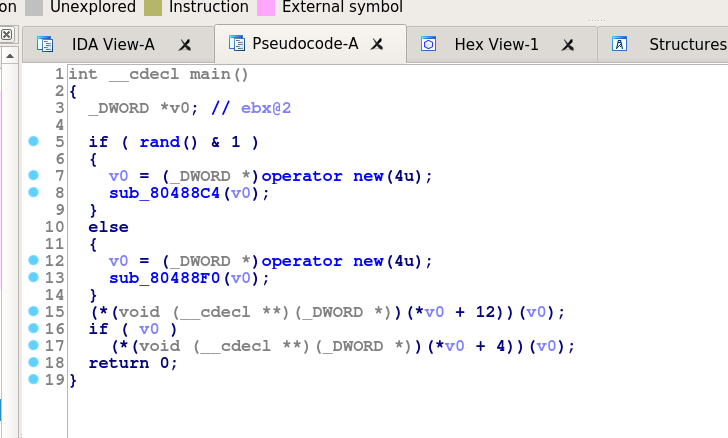Viewport: 728px width, 438px height.
Task: Close the IDA View-A tab
Action: 185,45
